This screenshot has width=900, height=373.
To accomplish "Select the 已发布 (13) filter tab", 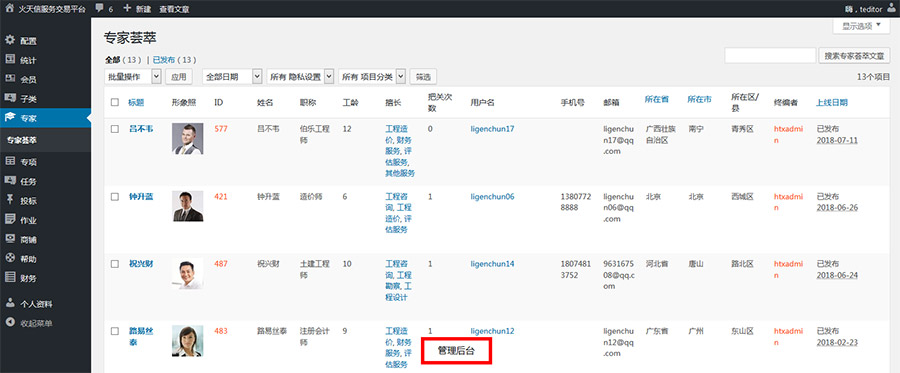I will click(x=174, y=60).
